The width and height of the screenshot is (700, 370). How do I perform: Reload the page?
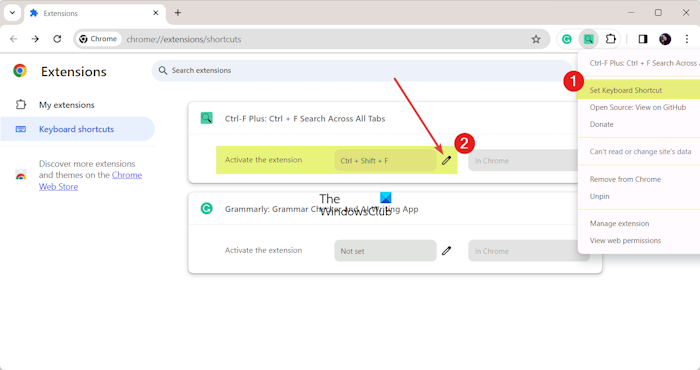coord(57,39)
